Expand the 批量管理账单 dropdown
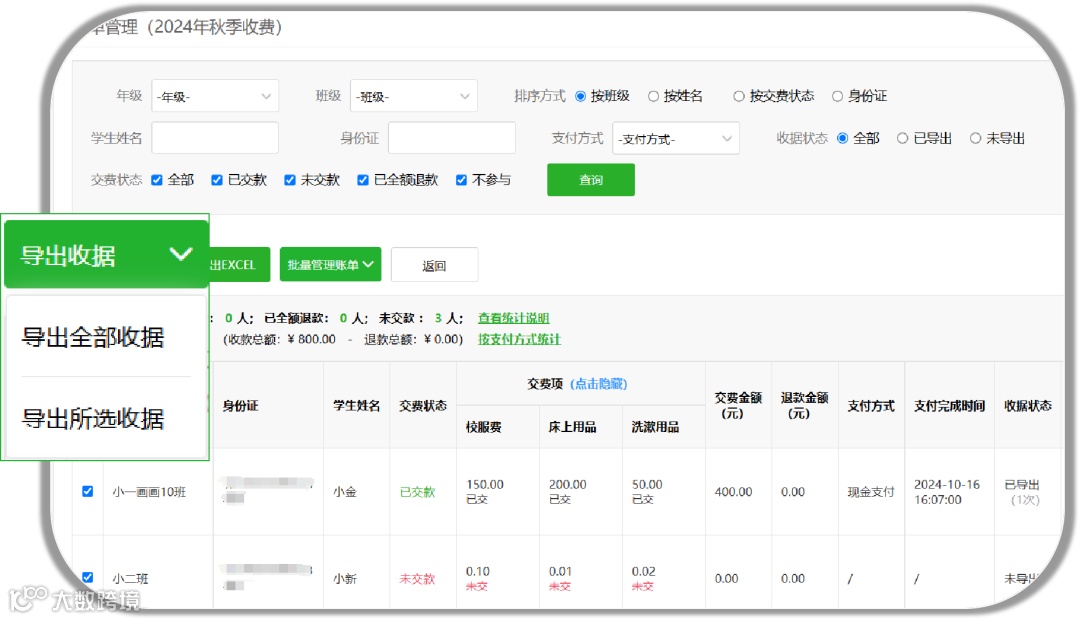The image size is (1080, 620). tap(331, 265)
